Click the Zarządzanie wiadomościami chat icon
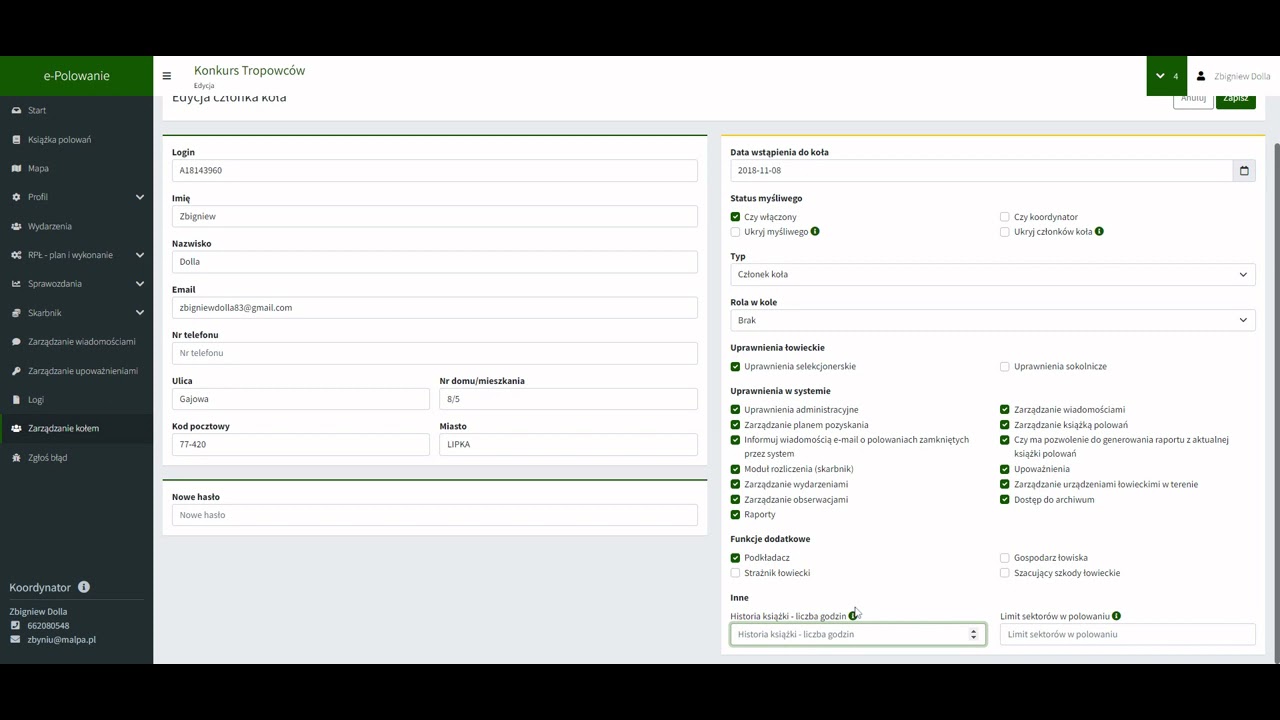Screen dimensions: 1280x720 pos(16,342)
